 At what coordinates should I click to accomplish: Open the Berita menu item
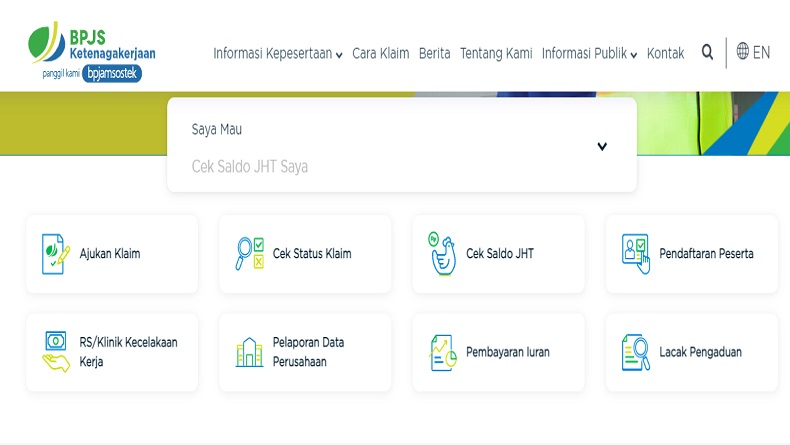(434, 54)
